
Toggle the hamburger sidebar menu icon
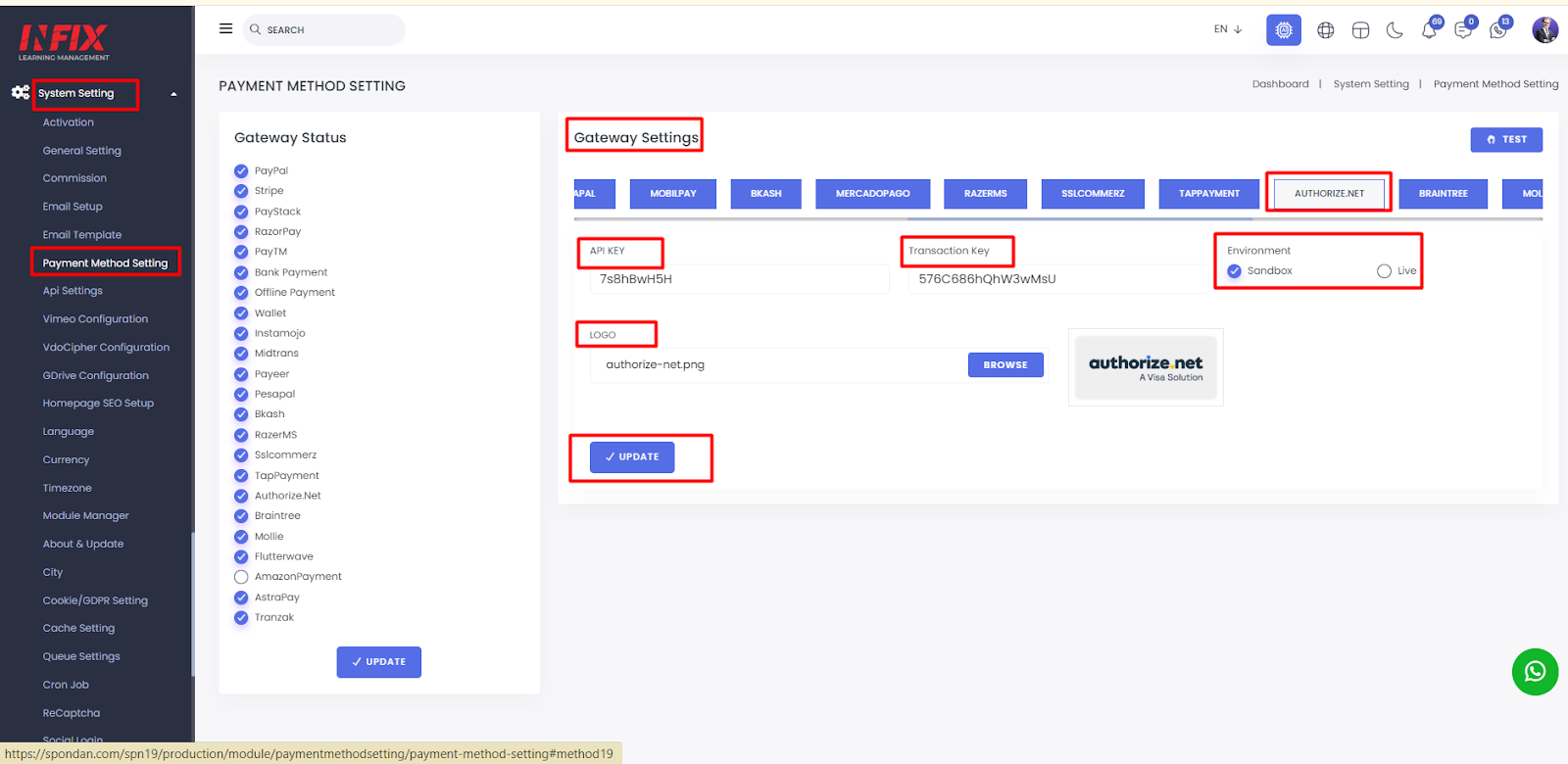pyautogui.click(x=225, y=29)
